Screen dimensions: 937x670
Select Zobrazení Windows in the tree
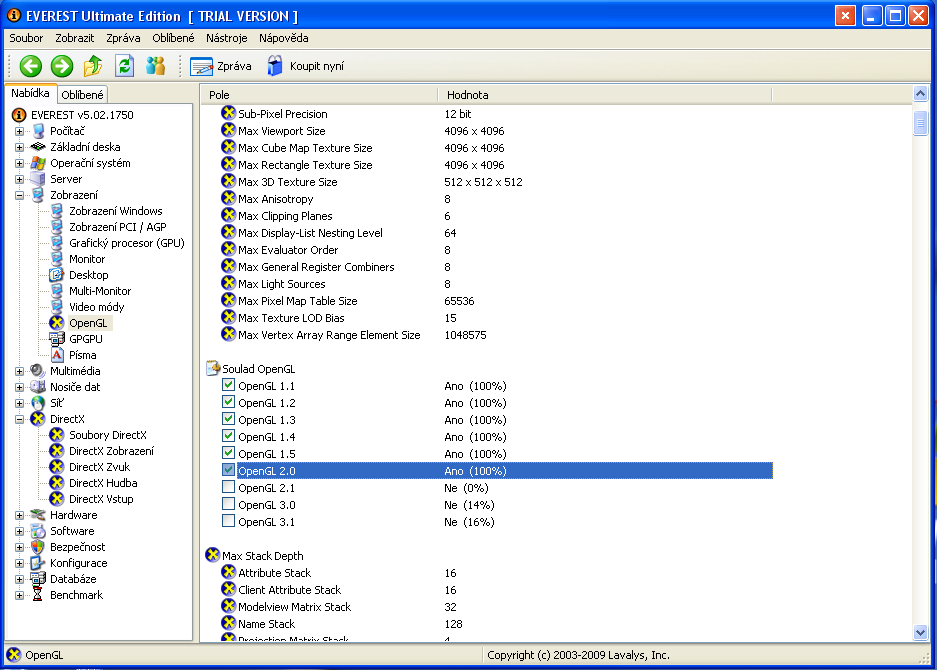coord(115,211)
